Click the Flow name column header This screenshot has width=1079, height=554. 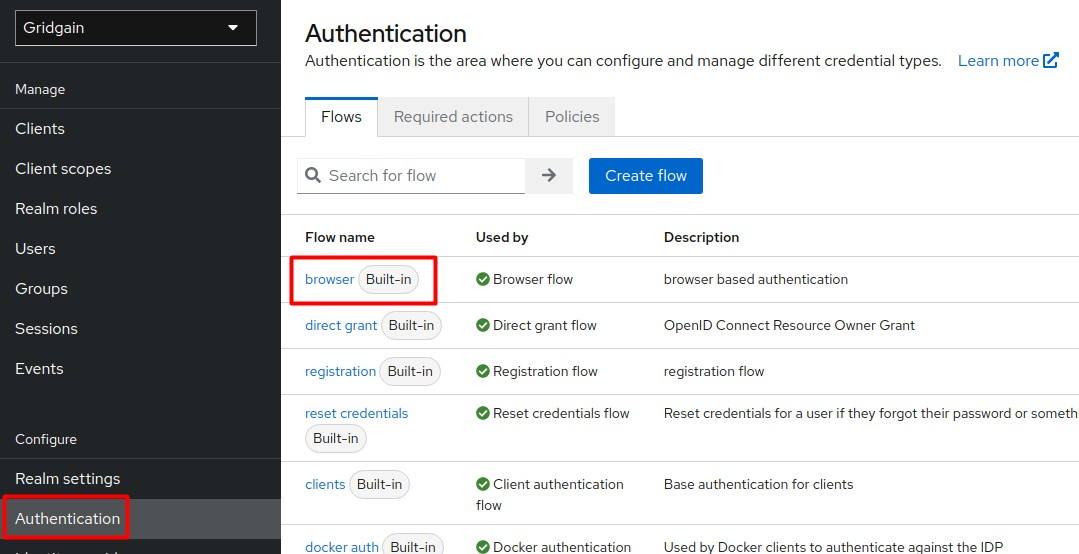tap(340, 237)
